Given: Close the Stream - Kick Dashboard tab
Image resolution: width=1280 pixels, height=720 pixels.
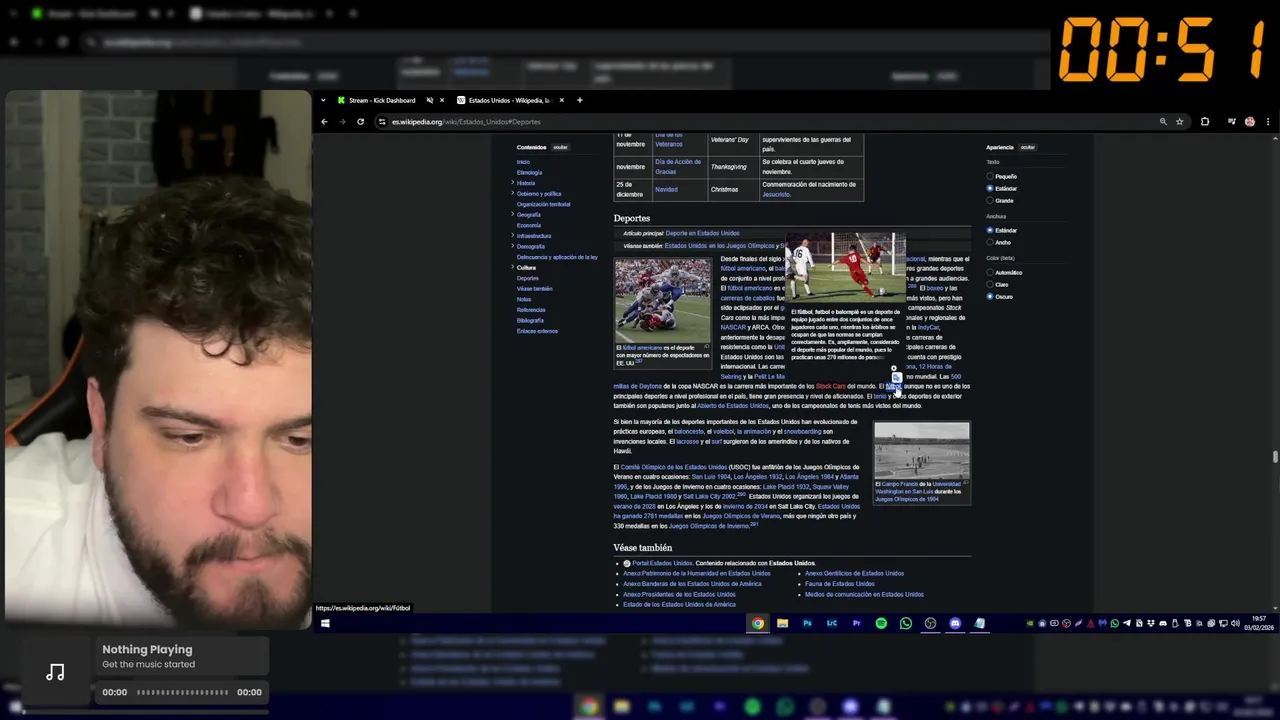Looking at the screenshot, I should [443, 100].
